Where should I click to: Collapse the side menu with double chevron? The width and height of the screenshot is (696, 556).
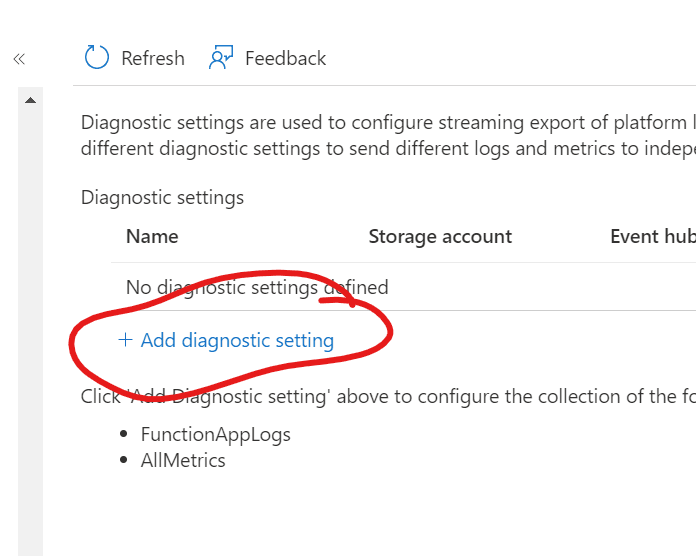click(19, 59)
